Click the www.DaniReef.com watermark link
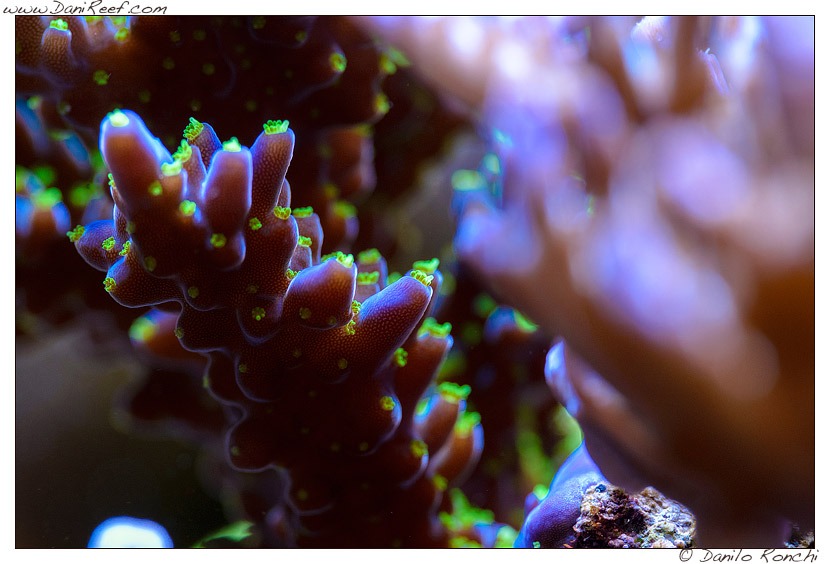This screenshot has width=830, height=564. (x=84, y=8)
